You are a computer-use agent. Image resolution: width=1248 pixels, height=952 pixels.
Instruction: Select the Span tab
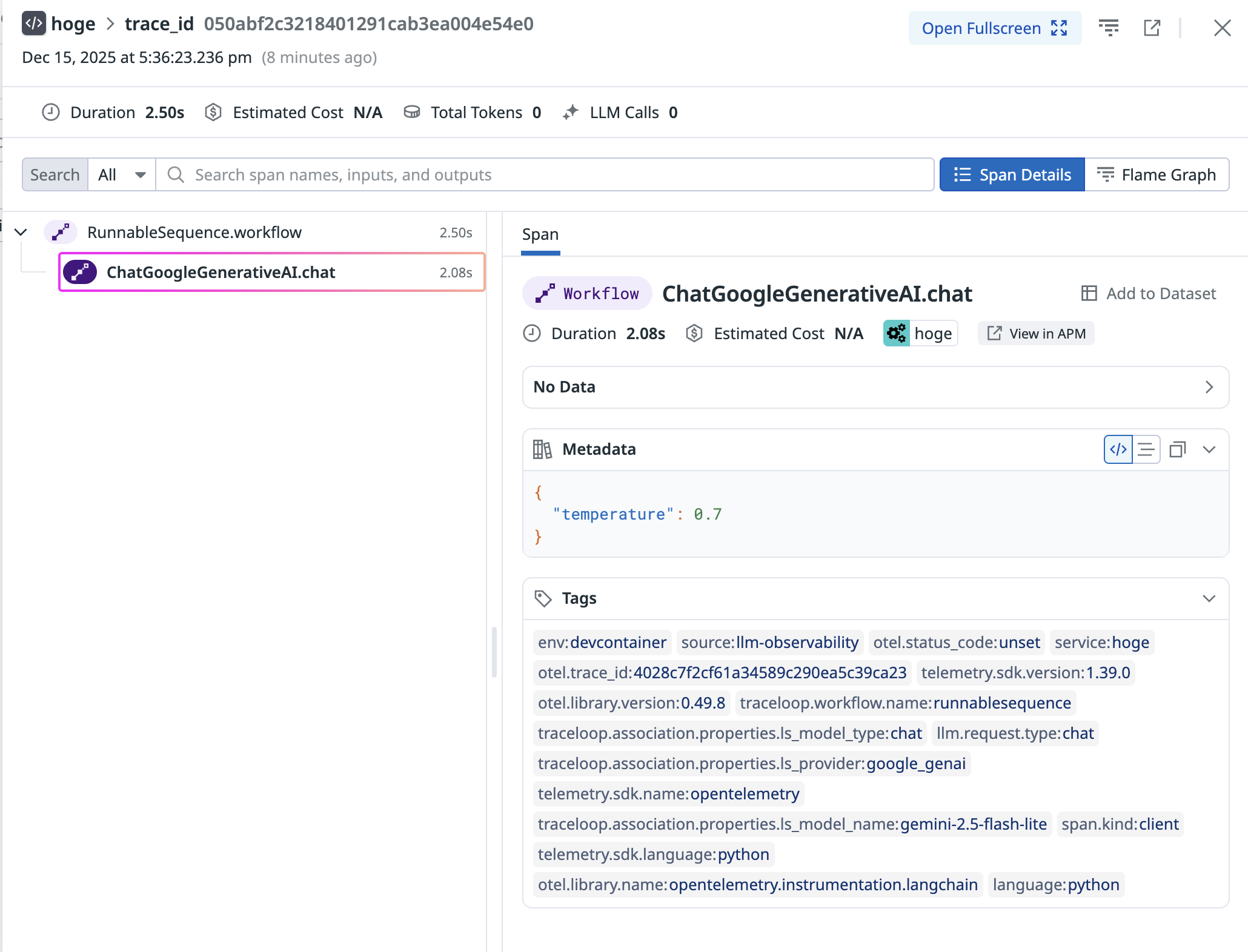pos(540,234)
